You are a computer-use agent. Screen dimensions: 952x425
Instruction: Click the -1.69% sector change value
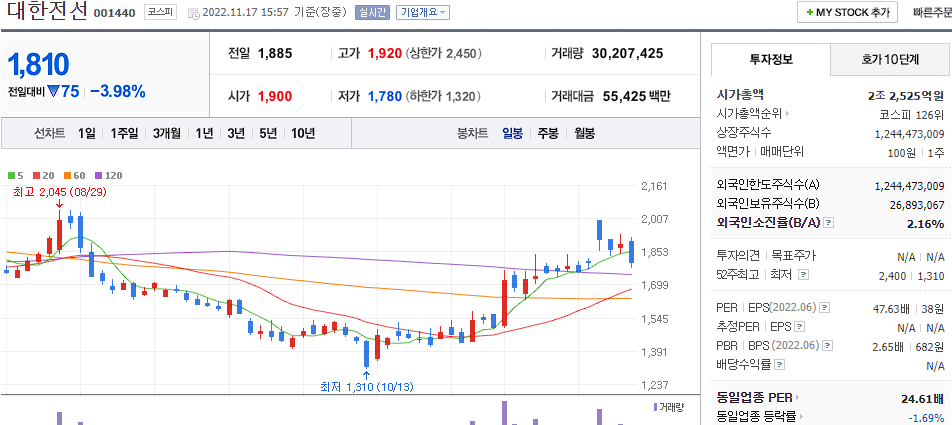click(x=926, y=418)
